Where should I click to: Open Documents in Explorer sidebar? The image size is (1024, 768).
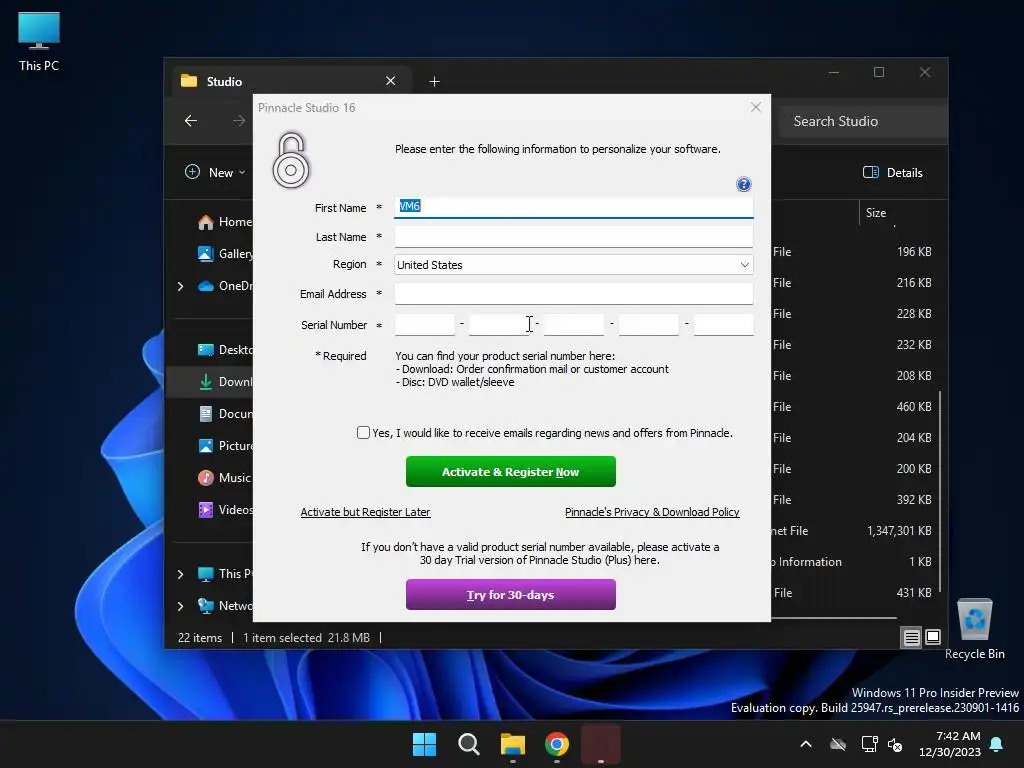[x=224, y=414]
